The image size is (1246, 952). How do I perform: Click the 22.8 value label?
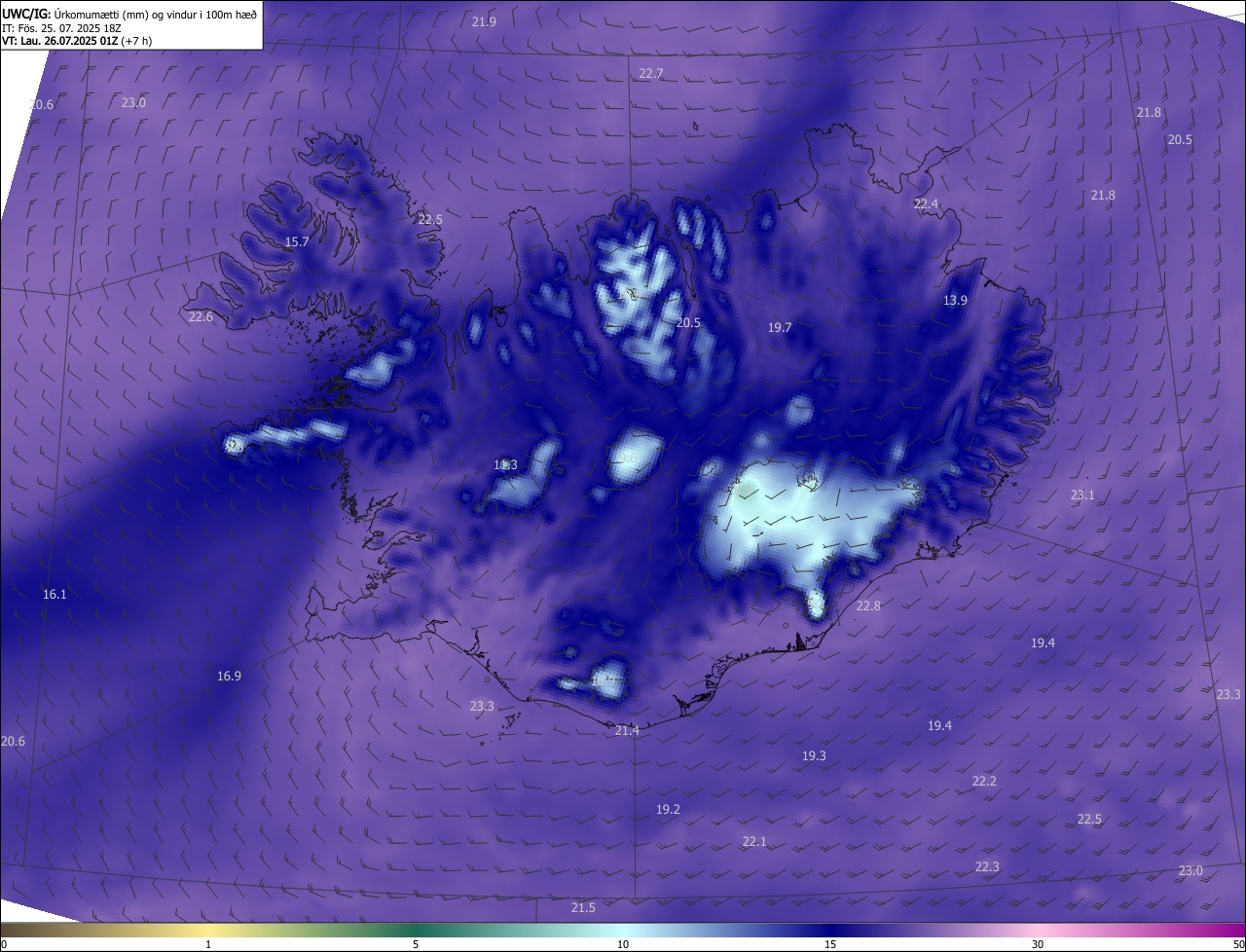[x=868, y=605]
